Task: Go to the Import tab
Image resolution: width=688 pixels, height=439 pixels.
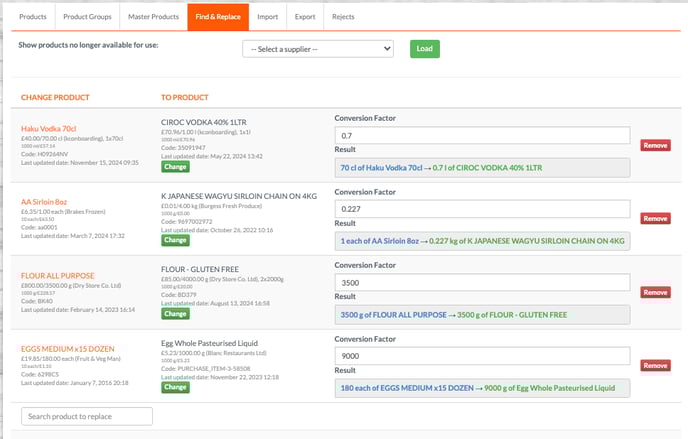Action: [268, 17]
